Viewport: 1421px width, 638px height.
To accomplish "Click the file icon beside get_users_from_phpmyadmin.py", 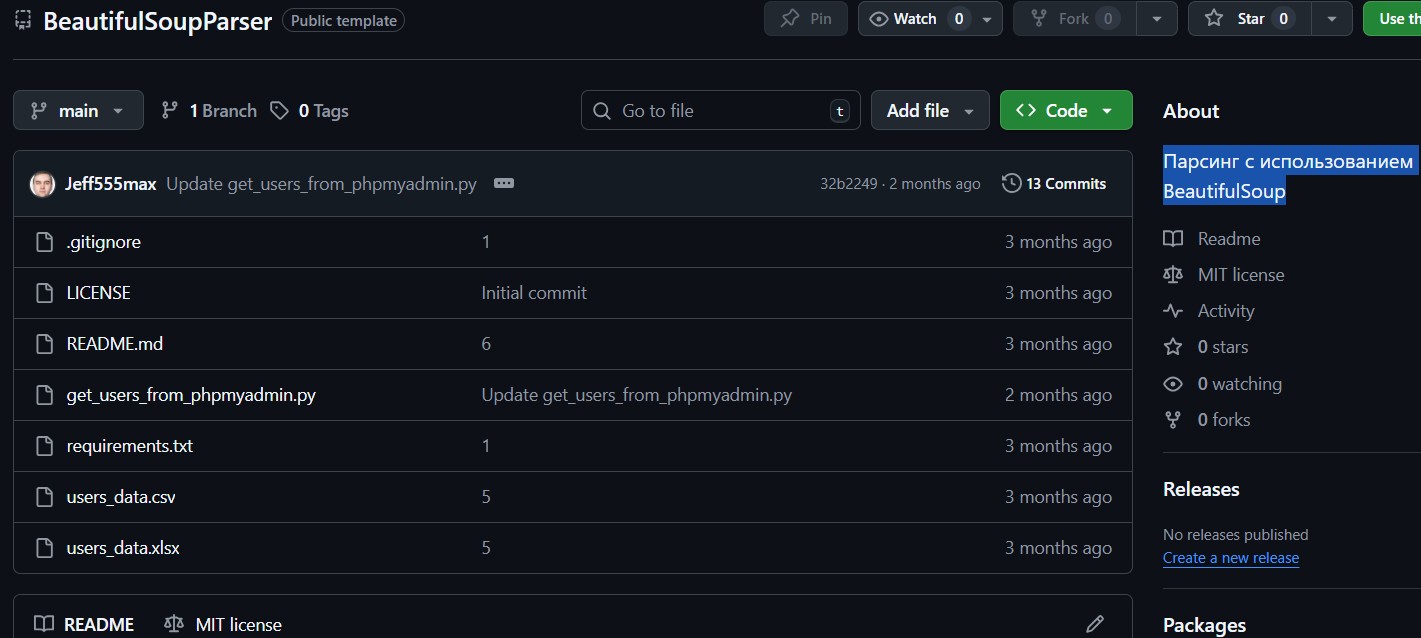I will point(44,395).
